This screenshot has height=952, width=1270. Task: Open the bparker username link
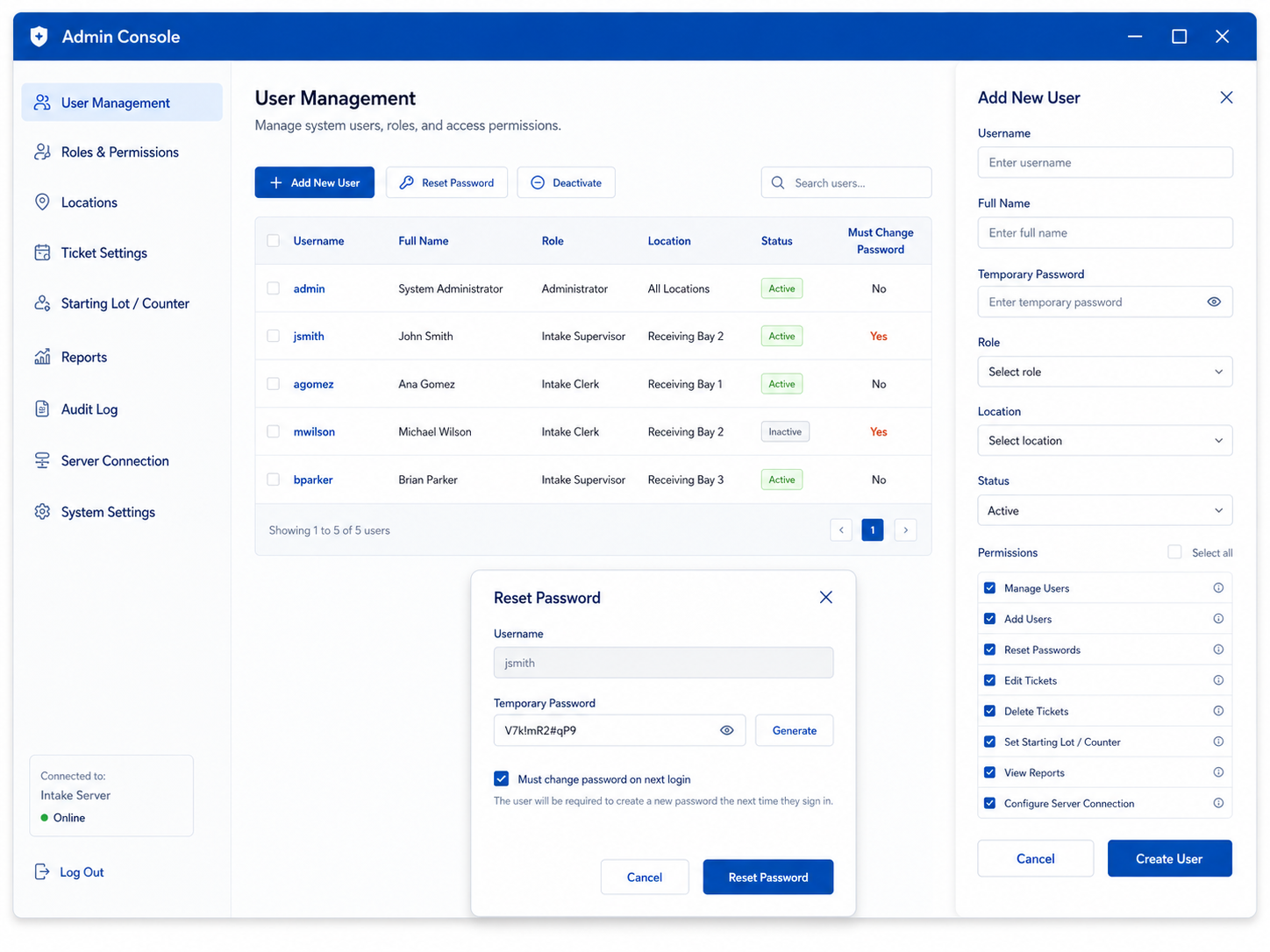(313, 480)
